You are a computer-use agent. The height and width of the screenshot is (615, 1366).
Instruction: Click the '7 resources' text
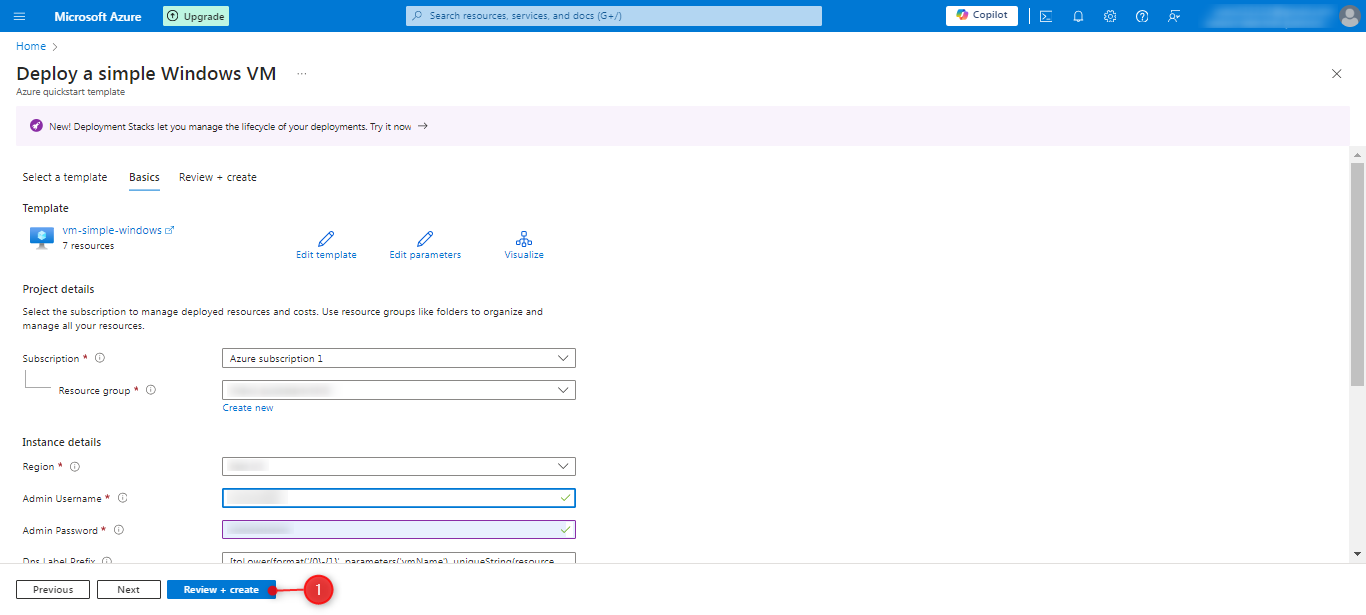pyautogui.click(x=88, y=246)
